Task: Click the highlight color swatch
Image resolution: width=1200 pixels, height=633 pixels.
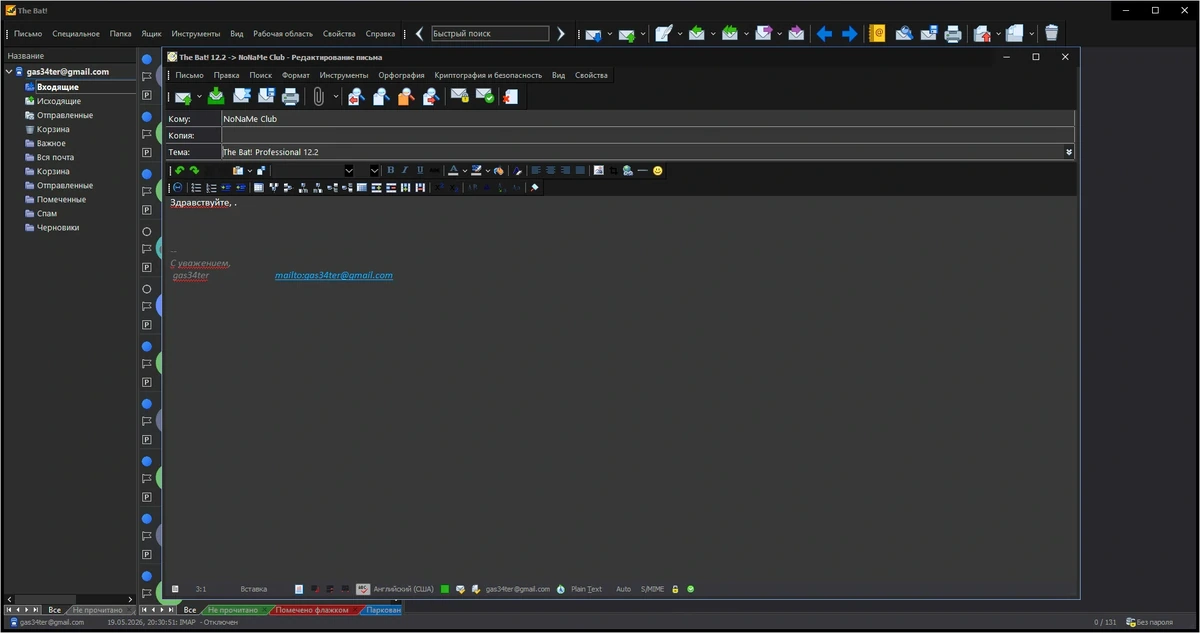Action: pyautogui.click(x=477, y=170)
